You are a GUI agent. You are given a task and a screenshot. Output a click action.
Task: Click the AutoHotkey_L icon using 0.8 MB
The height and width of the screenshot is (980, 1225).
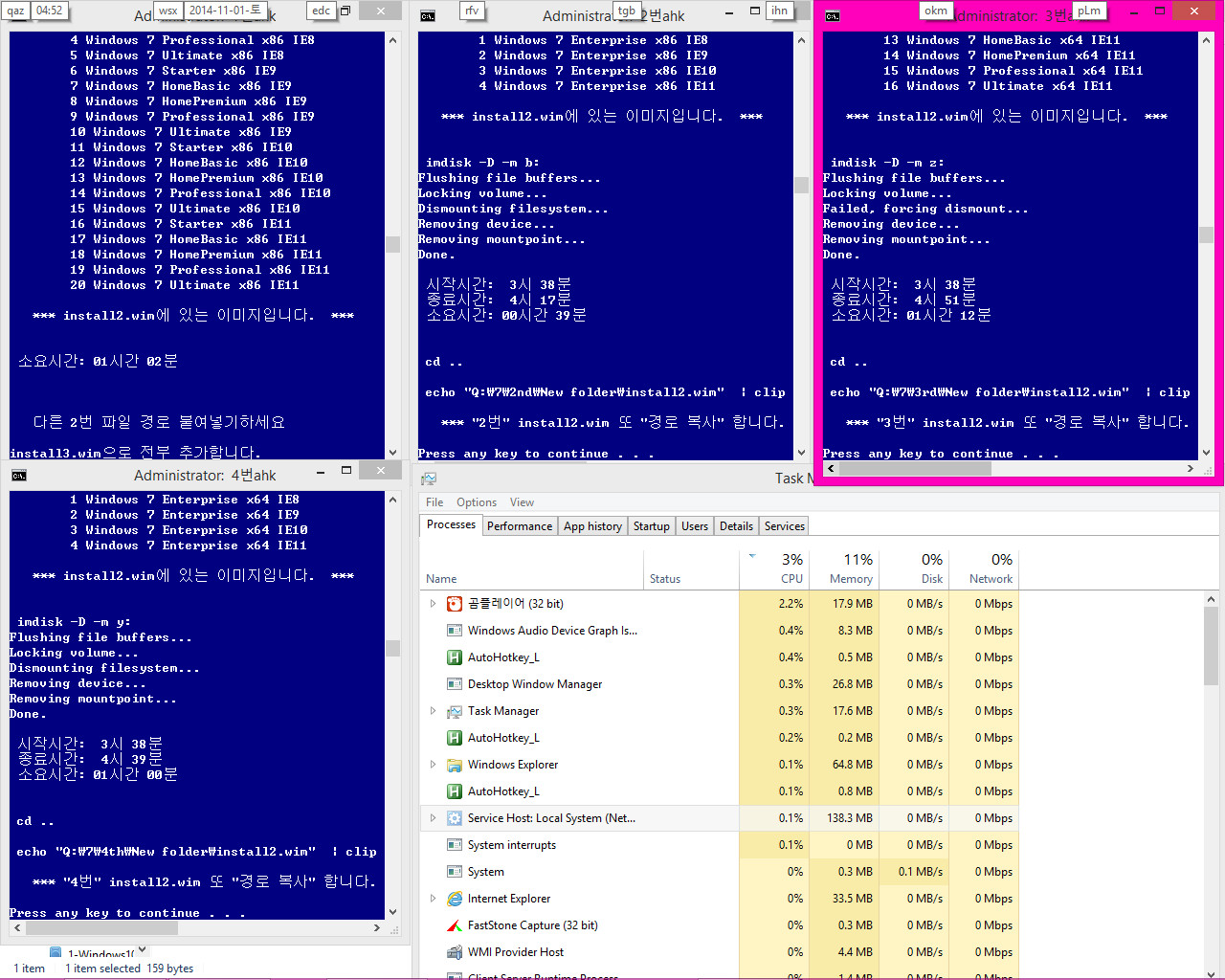(456, 791)
